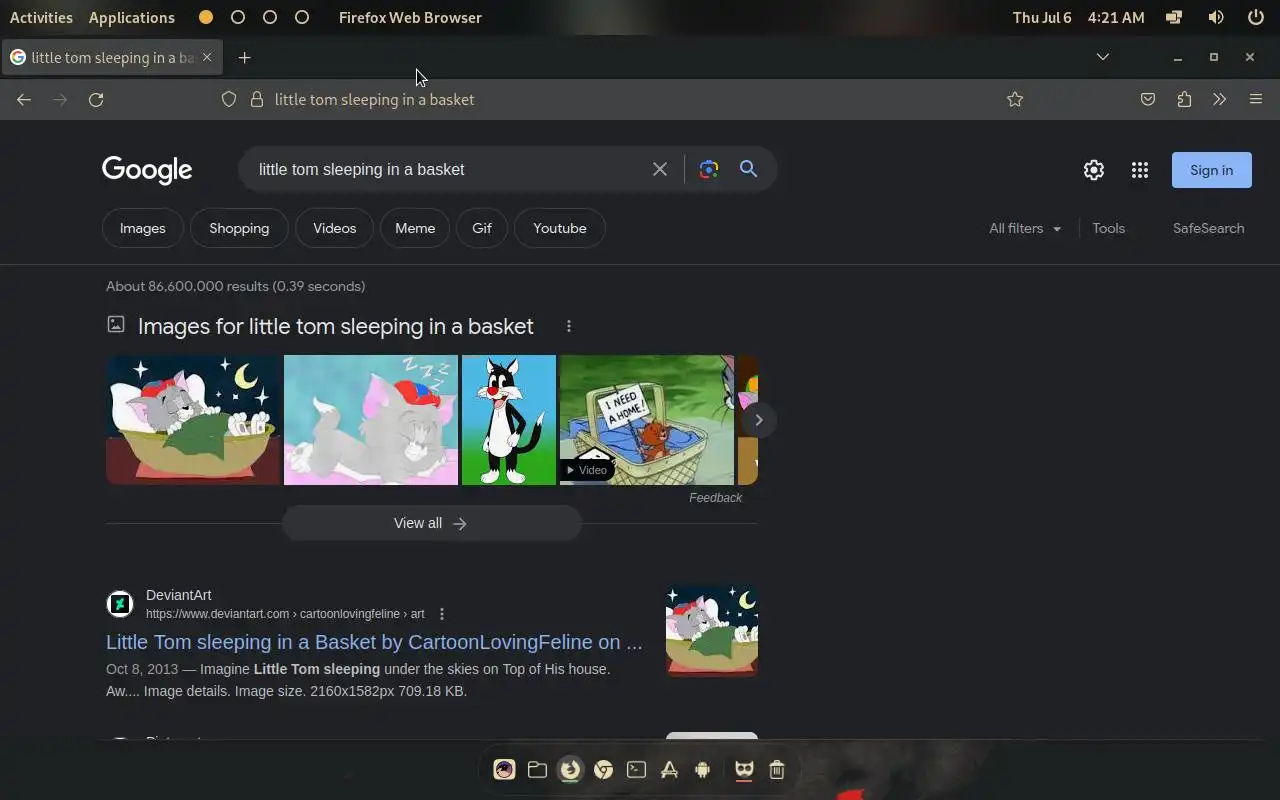Open Little Tom sleeping in a Basket link
This screenshot has width=1280, height=800.
[374, 642]
